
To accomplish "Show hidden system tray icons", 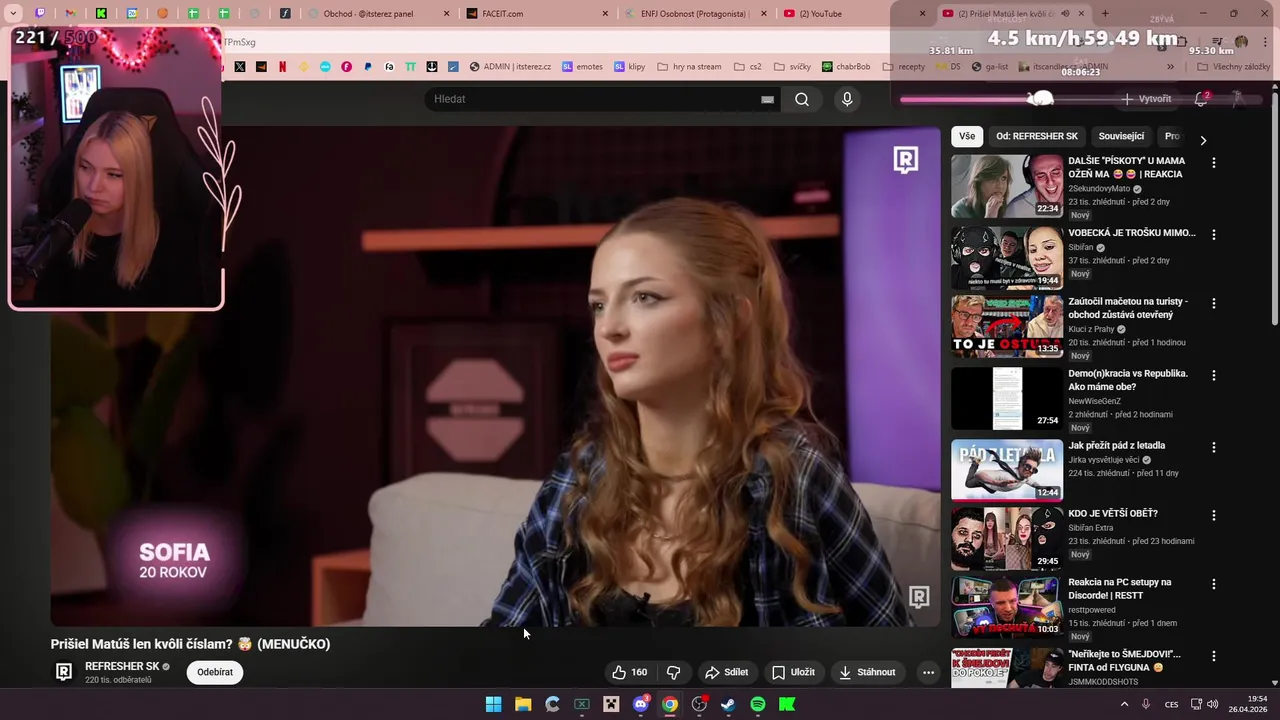I will [x=1124, y=704].
